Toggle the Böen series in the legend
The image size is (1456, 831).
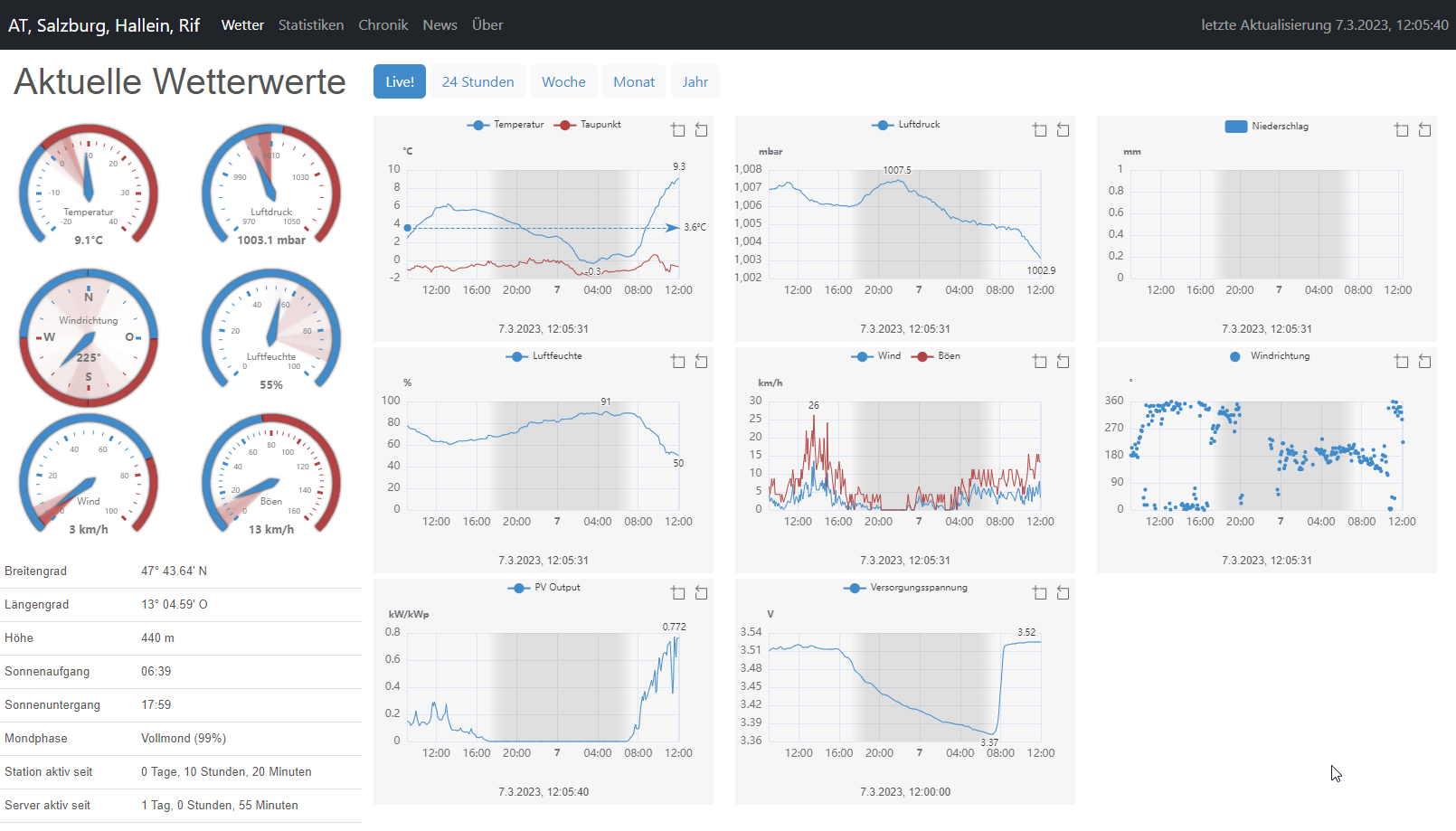click(937, 356)
